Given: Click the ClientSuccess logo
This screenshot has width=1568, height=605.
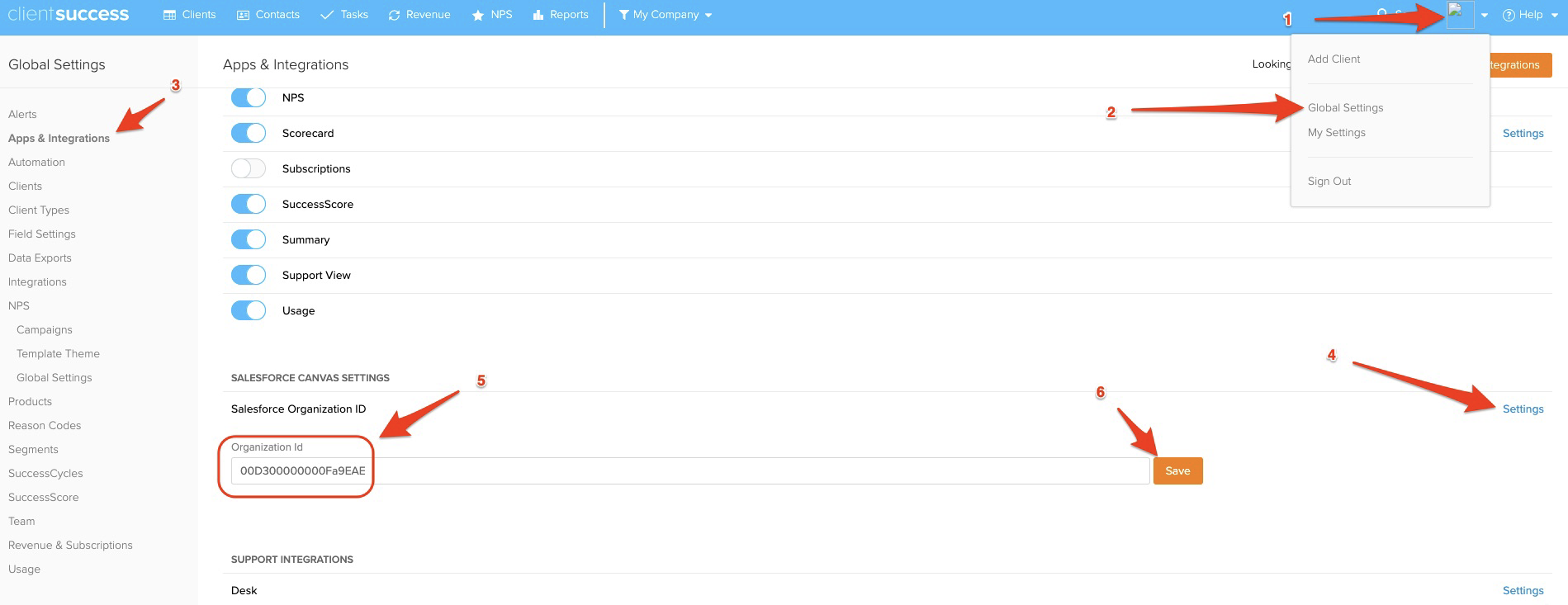Looking at the screenshot, I should click(x=69, y=14).
